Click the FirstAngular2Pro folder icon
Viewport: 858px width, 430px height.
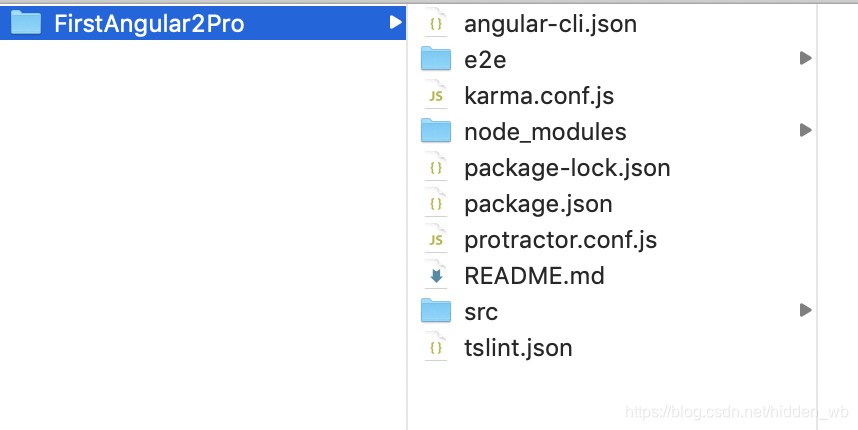[x=26, y=22]
